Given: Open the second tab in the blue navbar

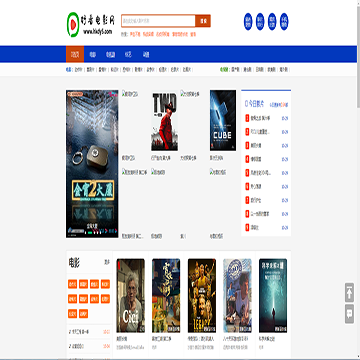Looking at the screenshot, I should 93,54.
